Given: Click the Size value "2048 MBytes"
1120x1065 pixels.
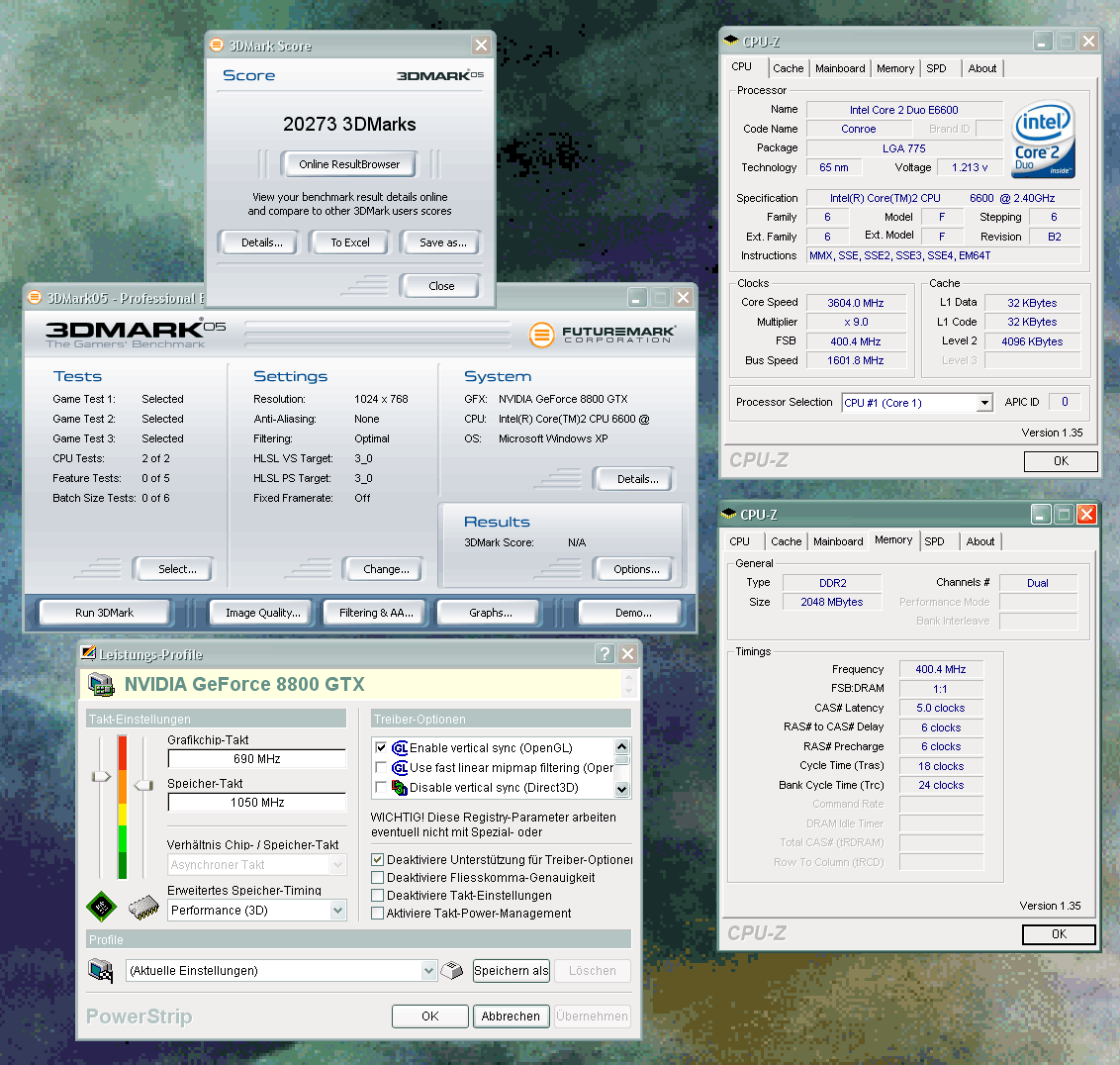Looking at the screenshot, I should point(832,602).
